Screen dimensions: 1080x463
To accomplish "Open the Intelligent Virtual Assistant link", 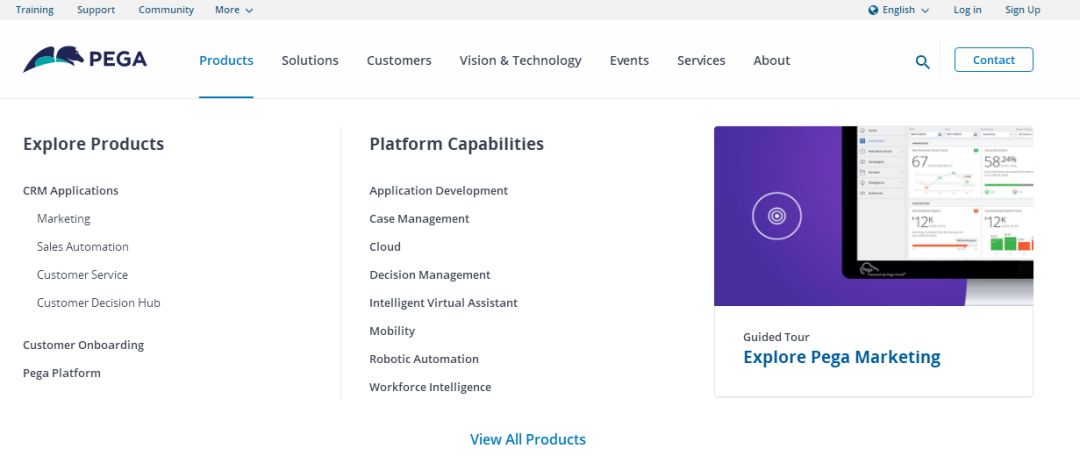I will click(x=443, y=303).
